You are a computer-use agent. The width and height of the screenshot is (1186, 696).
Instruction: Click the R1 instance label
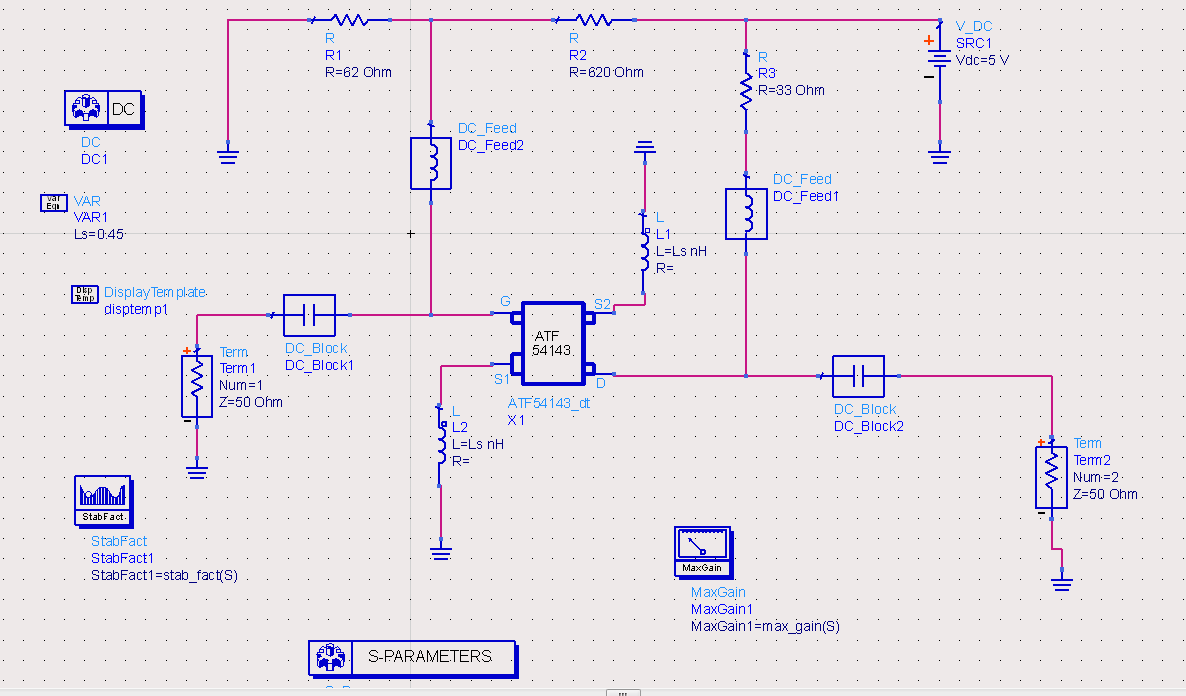click(334, 55)
